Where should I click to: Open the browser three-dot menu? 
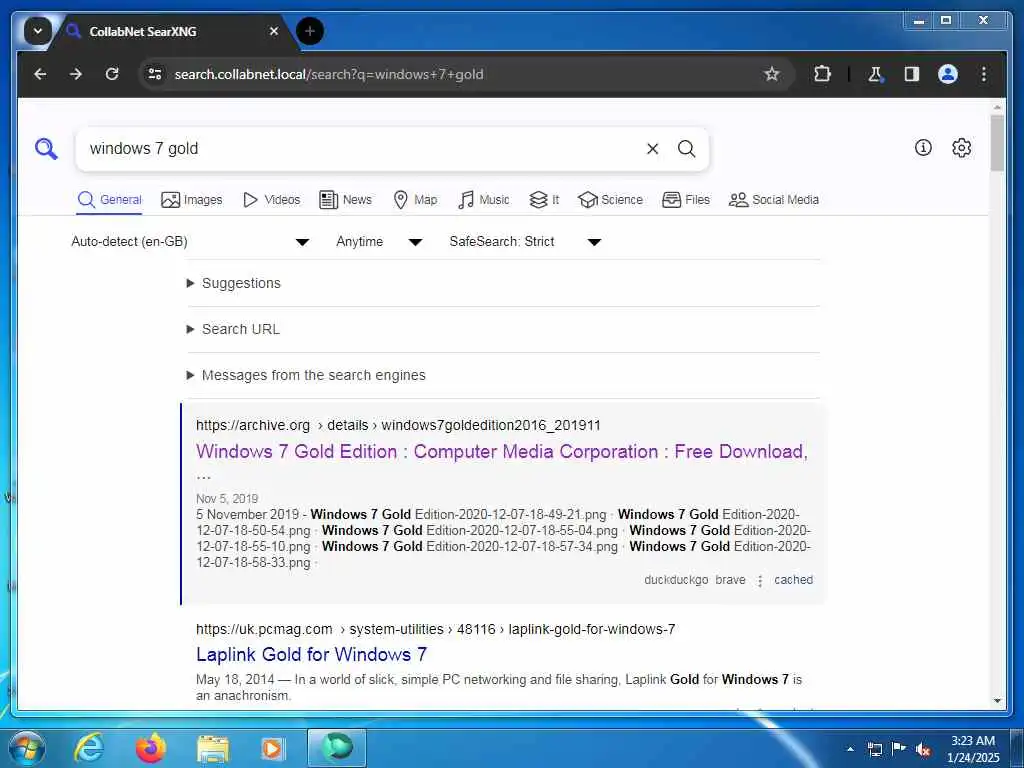984,74
